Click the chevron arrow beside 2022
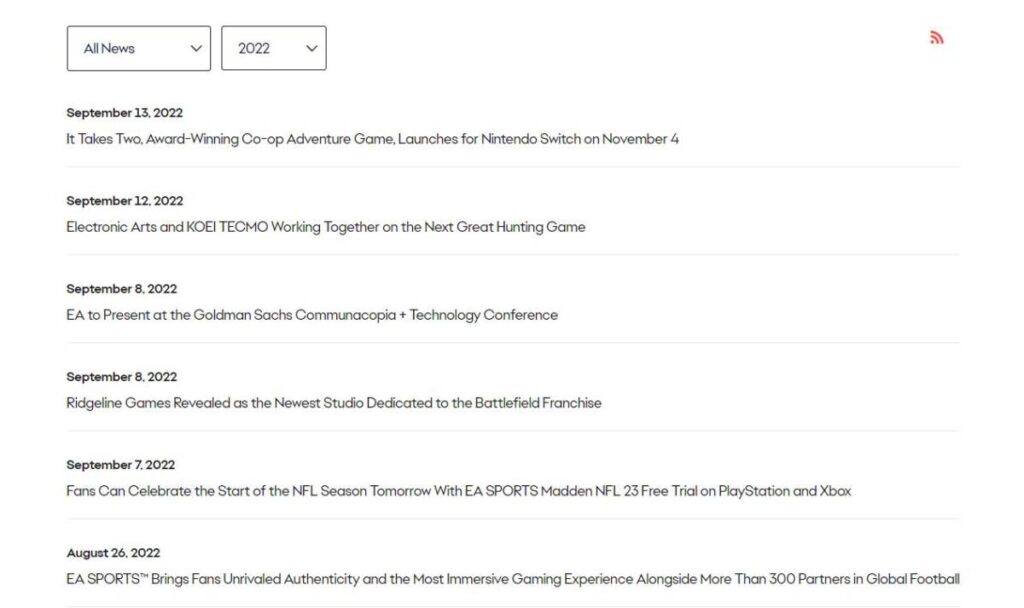Screen dimensions: 1024x608 [312, 48]
